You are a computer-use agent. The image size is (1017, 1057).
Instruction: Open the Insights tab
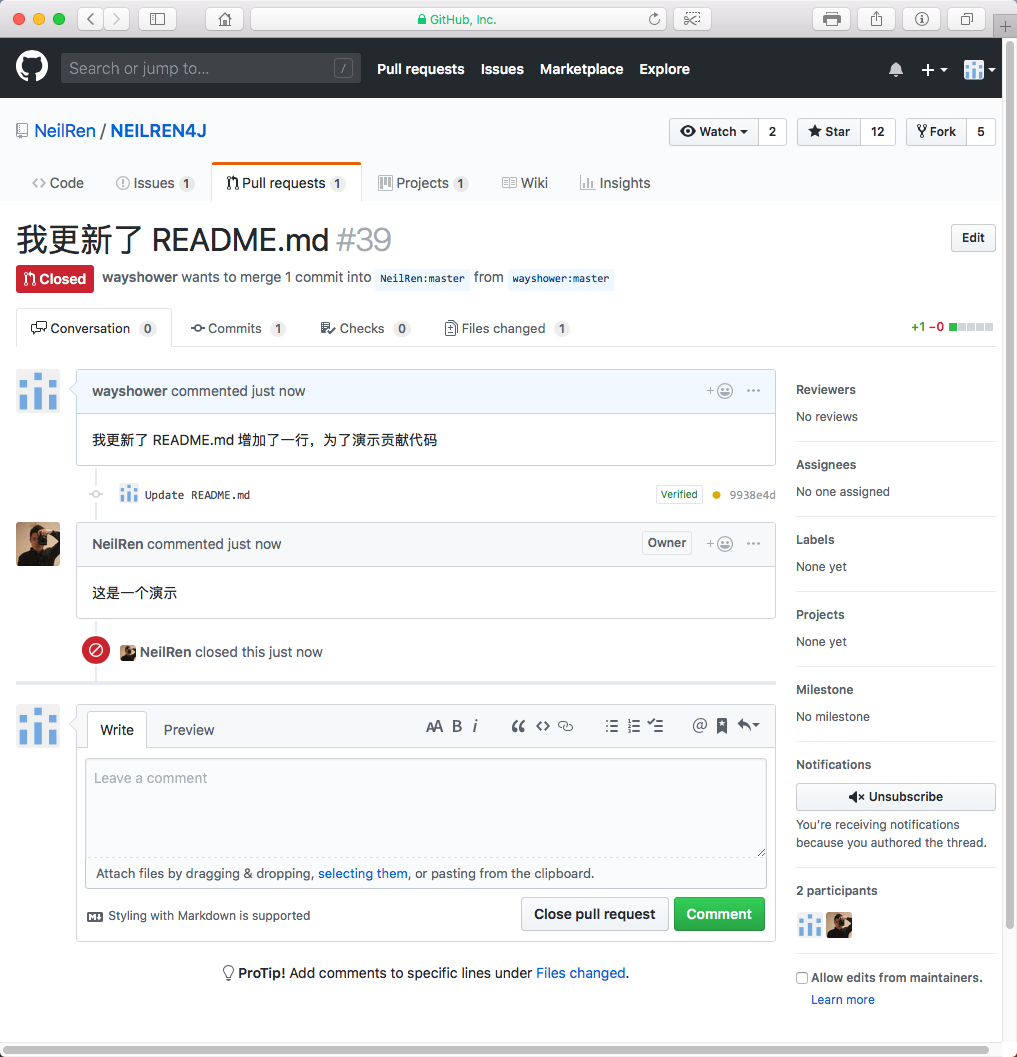pyautogui.click(x=615, y=183)
